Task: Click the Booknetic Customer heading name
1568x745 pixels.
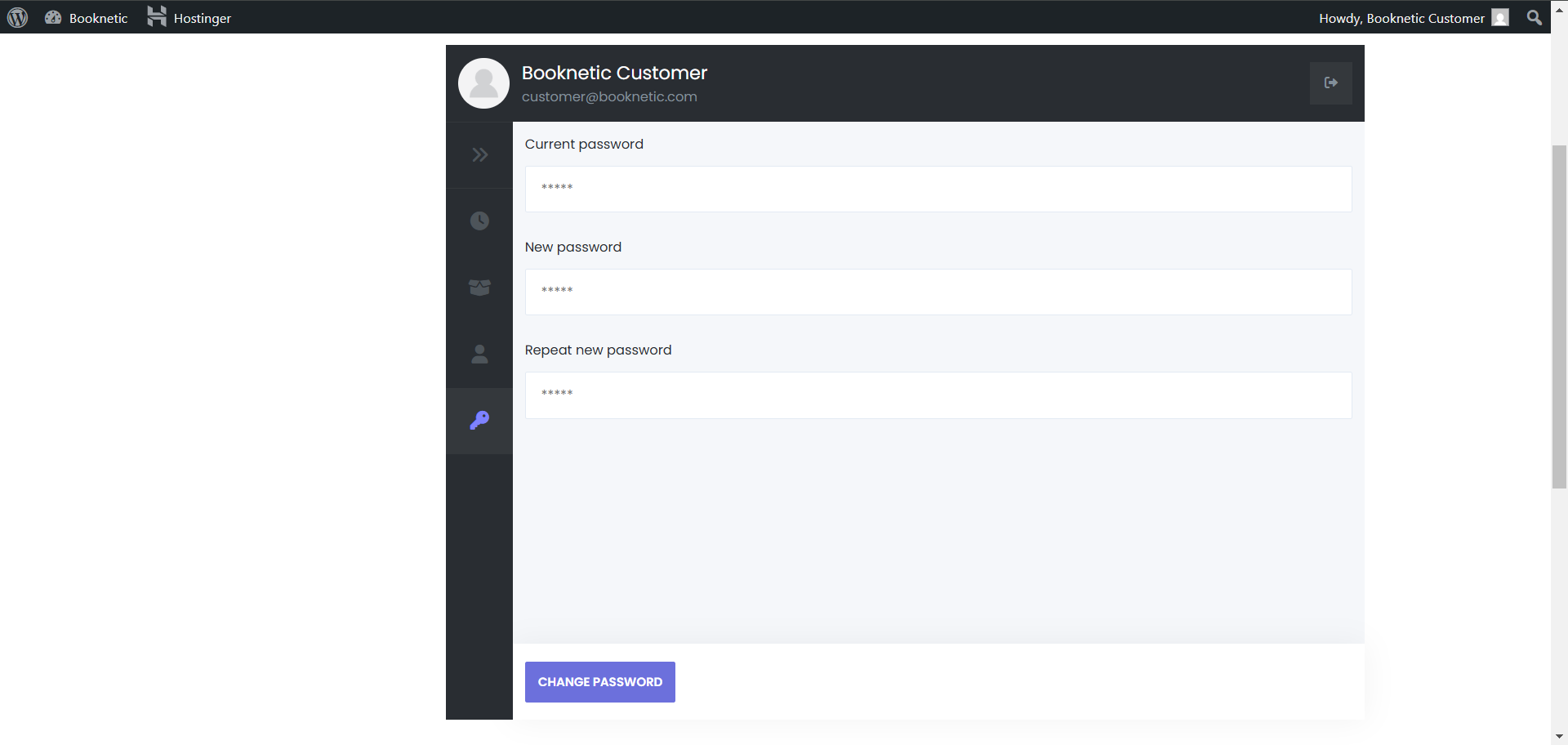Action: pyautogui.click(x=614, y=73)
